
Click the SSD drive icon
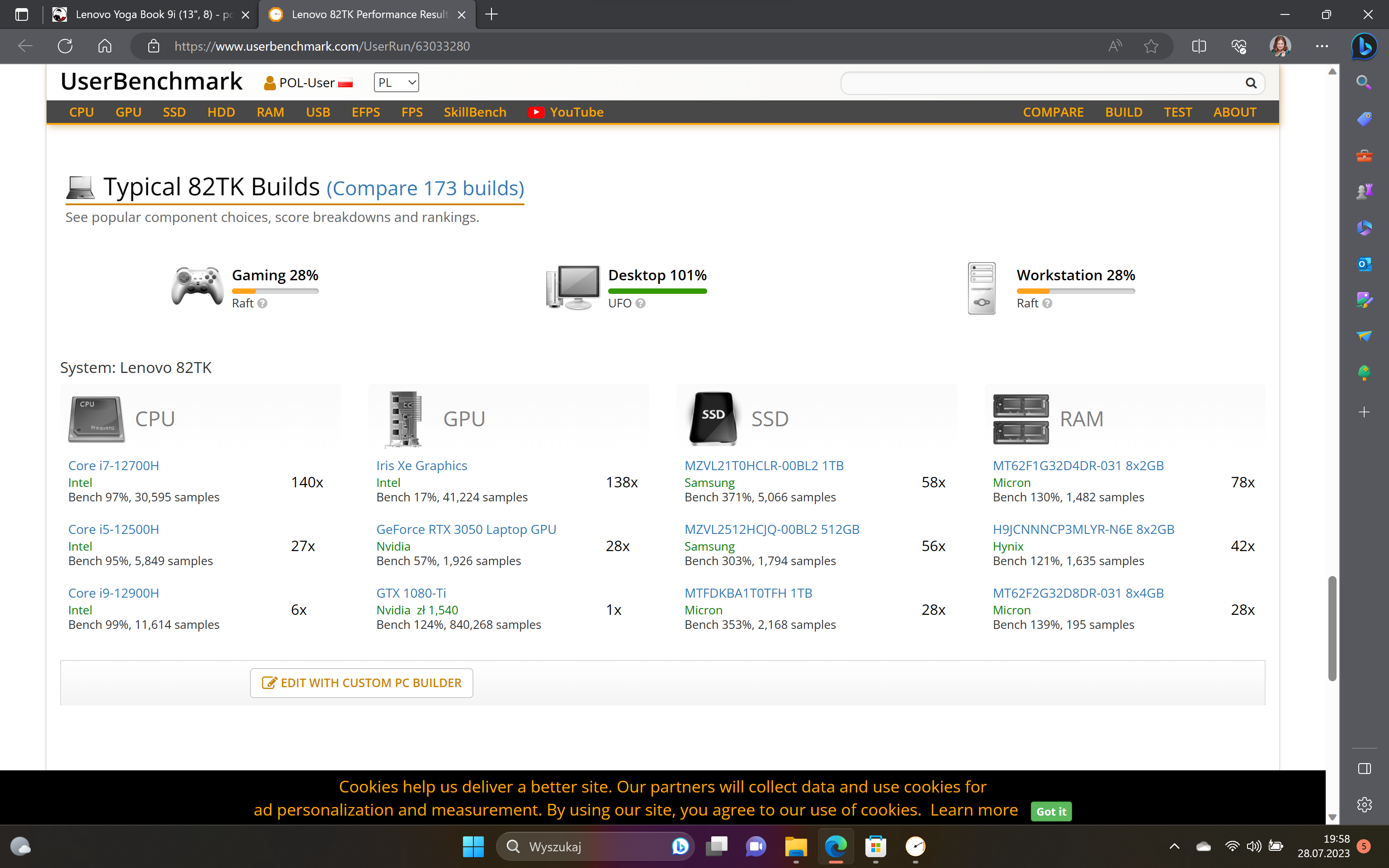pyautogui.click(x=713, y=419)
